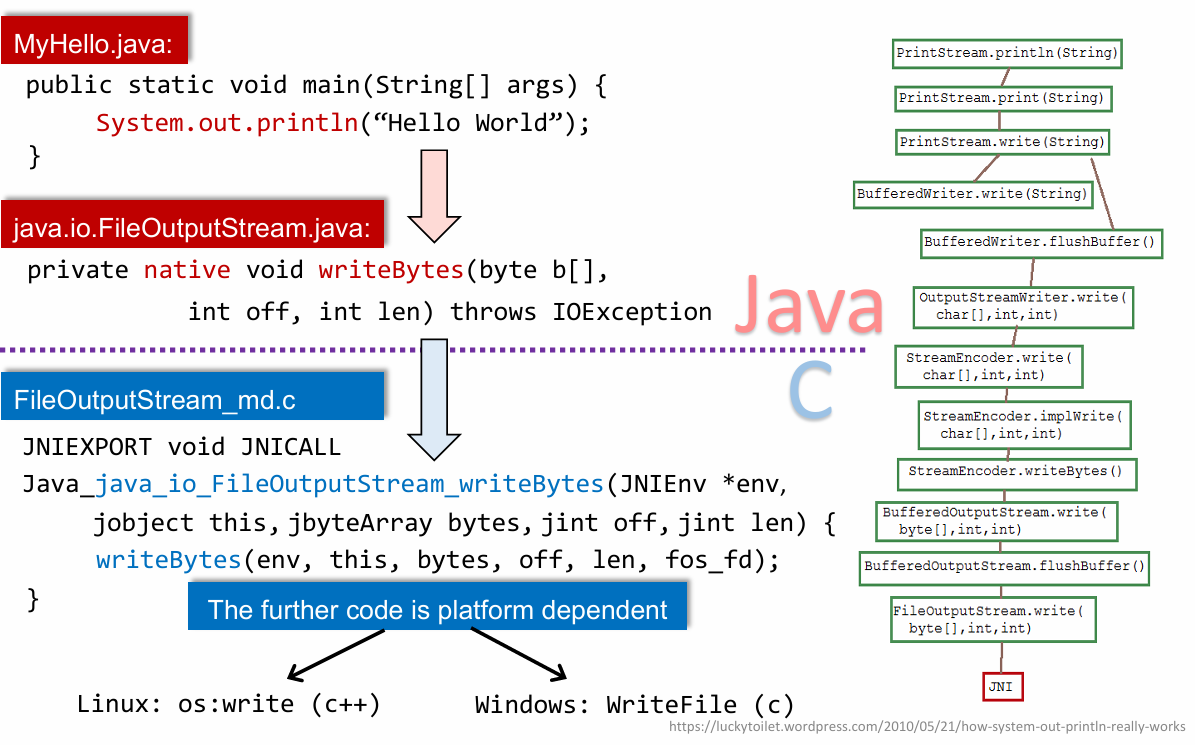This screenshot has height=745, width=1195.
Task: Click the large pink Java text
Action: (x=810, y=305)
